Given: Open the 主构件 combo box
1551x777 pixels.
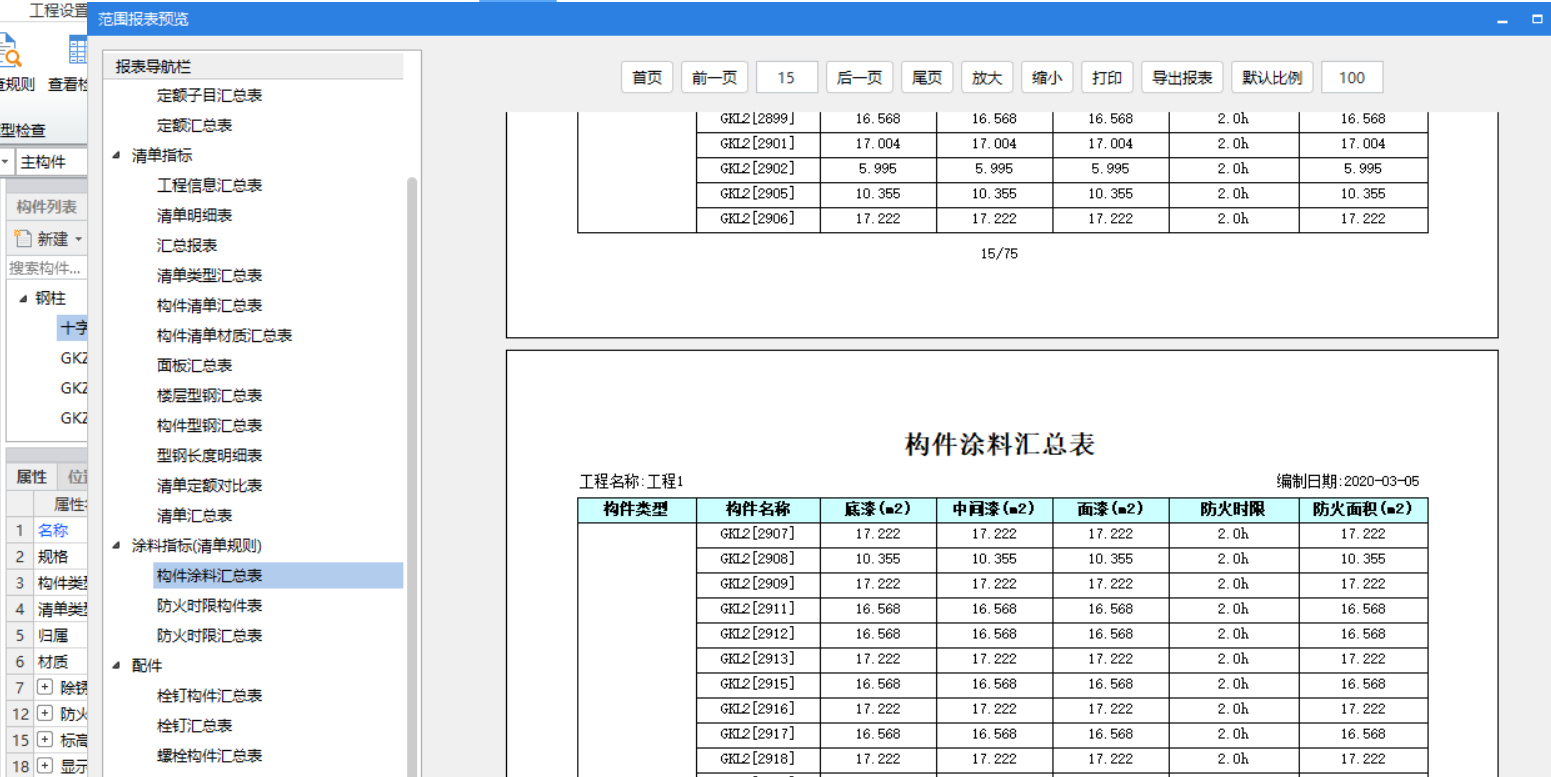Looking at the screenshot, I should click(x=52, y=162).
